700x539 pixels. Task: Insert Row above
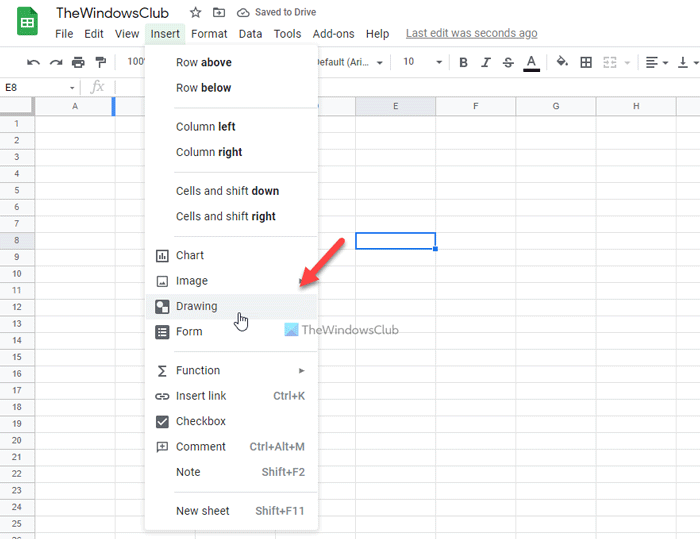coord(231,63)
